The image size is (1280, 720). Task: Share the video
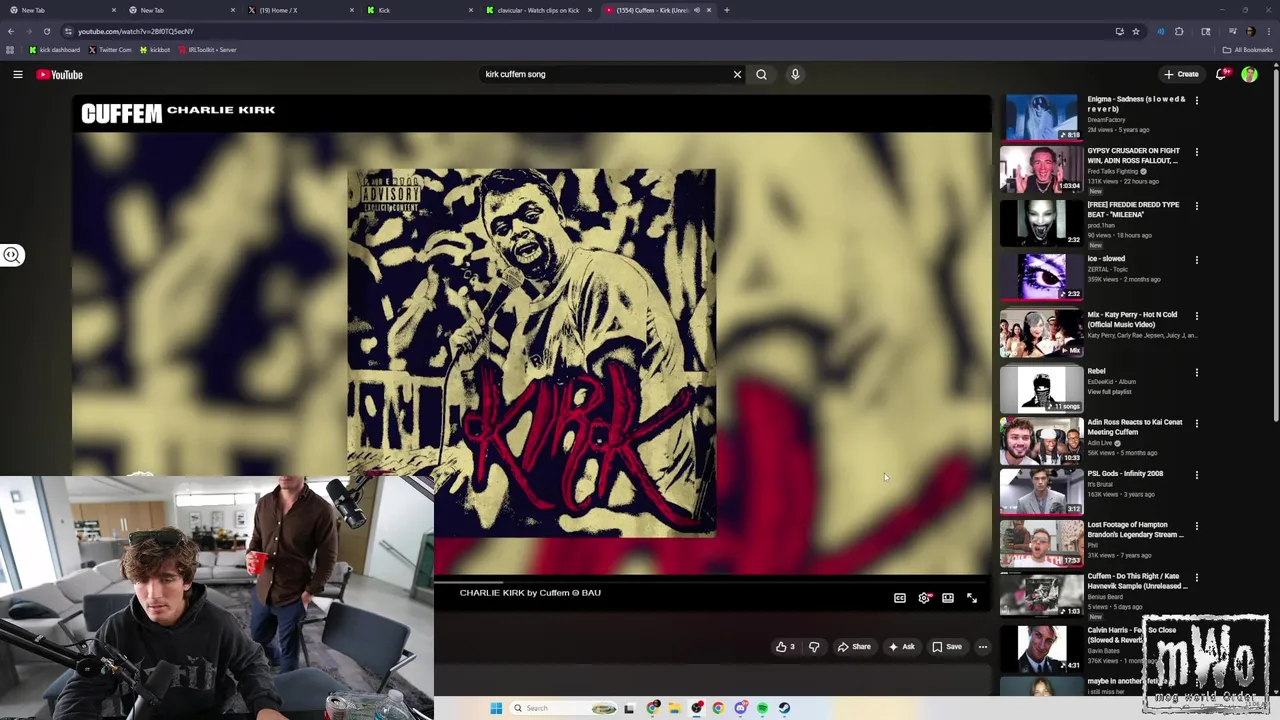(x=854, y=647)
